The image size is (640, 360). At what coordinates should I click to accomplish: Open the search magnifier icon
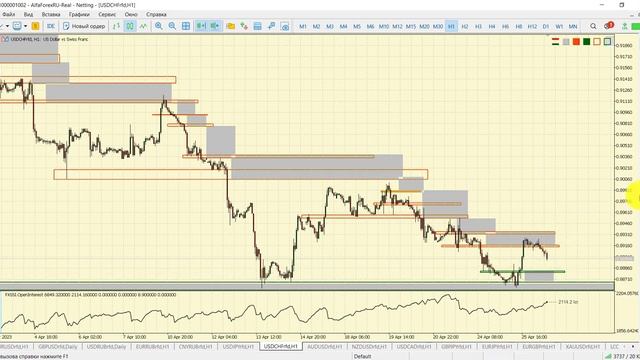pos(593,26)
